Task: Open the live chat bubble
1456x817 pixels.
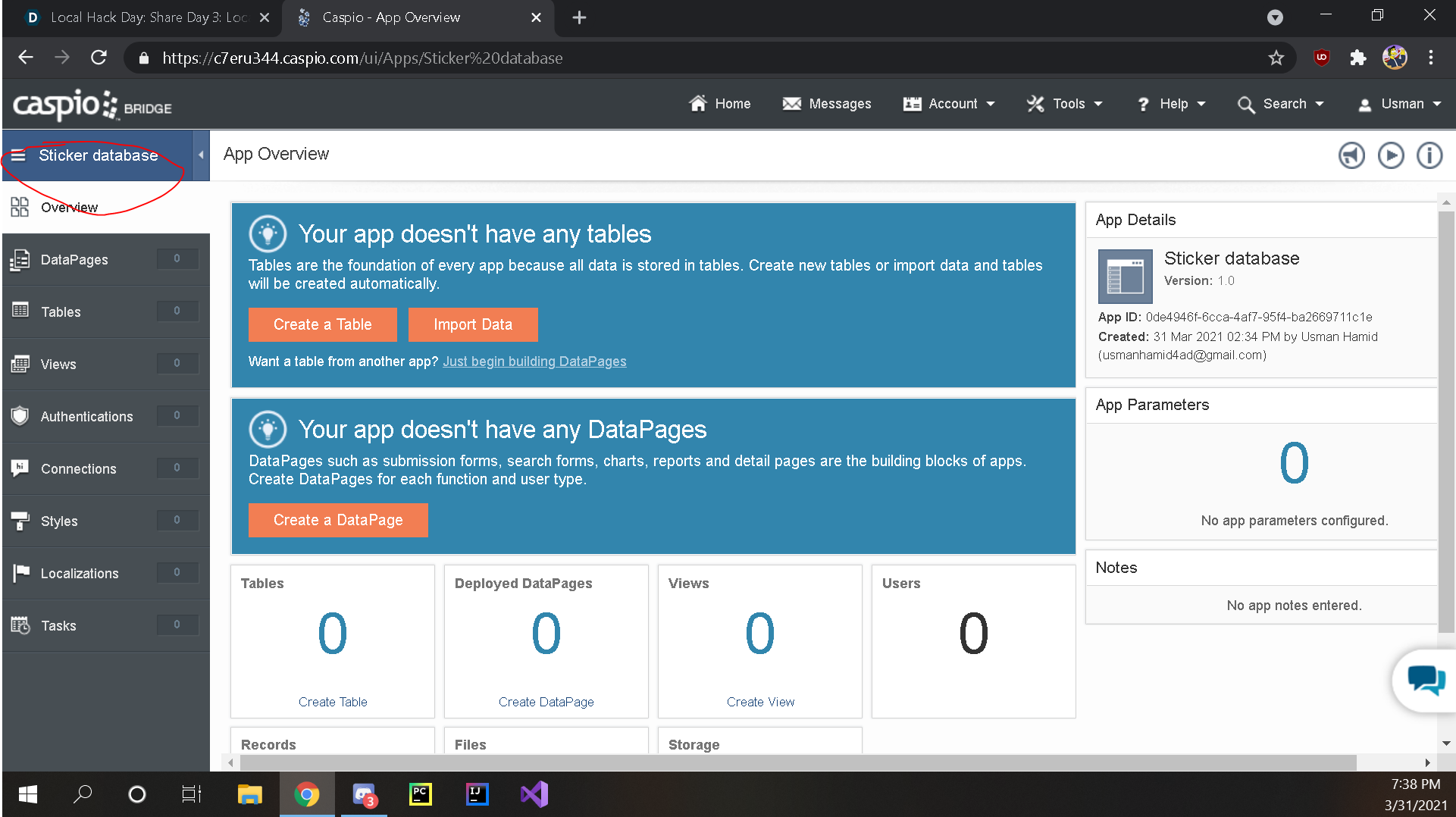Action: coord(1426,680)
